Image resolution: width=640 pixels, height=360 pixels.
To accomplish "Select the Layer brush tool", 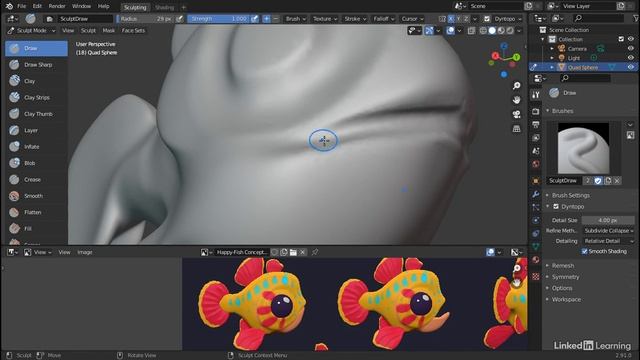I will [36, 130].
